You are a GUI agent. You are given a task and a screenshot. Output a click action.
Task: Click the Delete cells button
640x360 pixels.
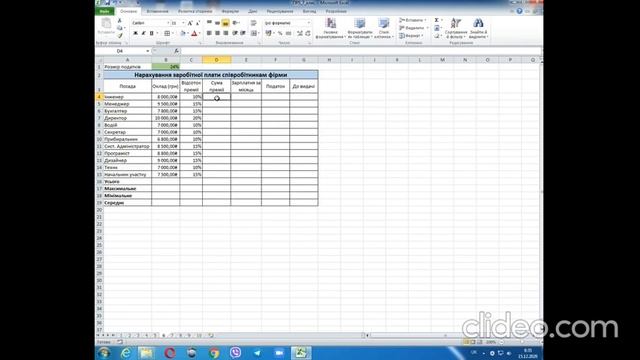click(412, 28)
